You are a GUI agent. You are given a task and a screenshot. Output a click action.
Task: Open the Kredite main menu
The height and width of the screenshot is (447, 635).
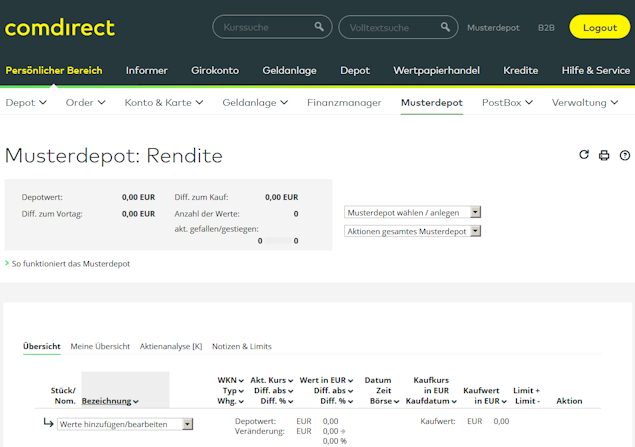pyautogui.click(x=521, y=70)
